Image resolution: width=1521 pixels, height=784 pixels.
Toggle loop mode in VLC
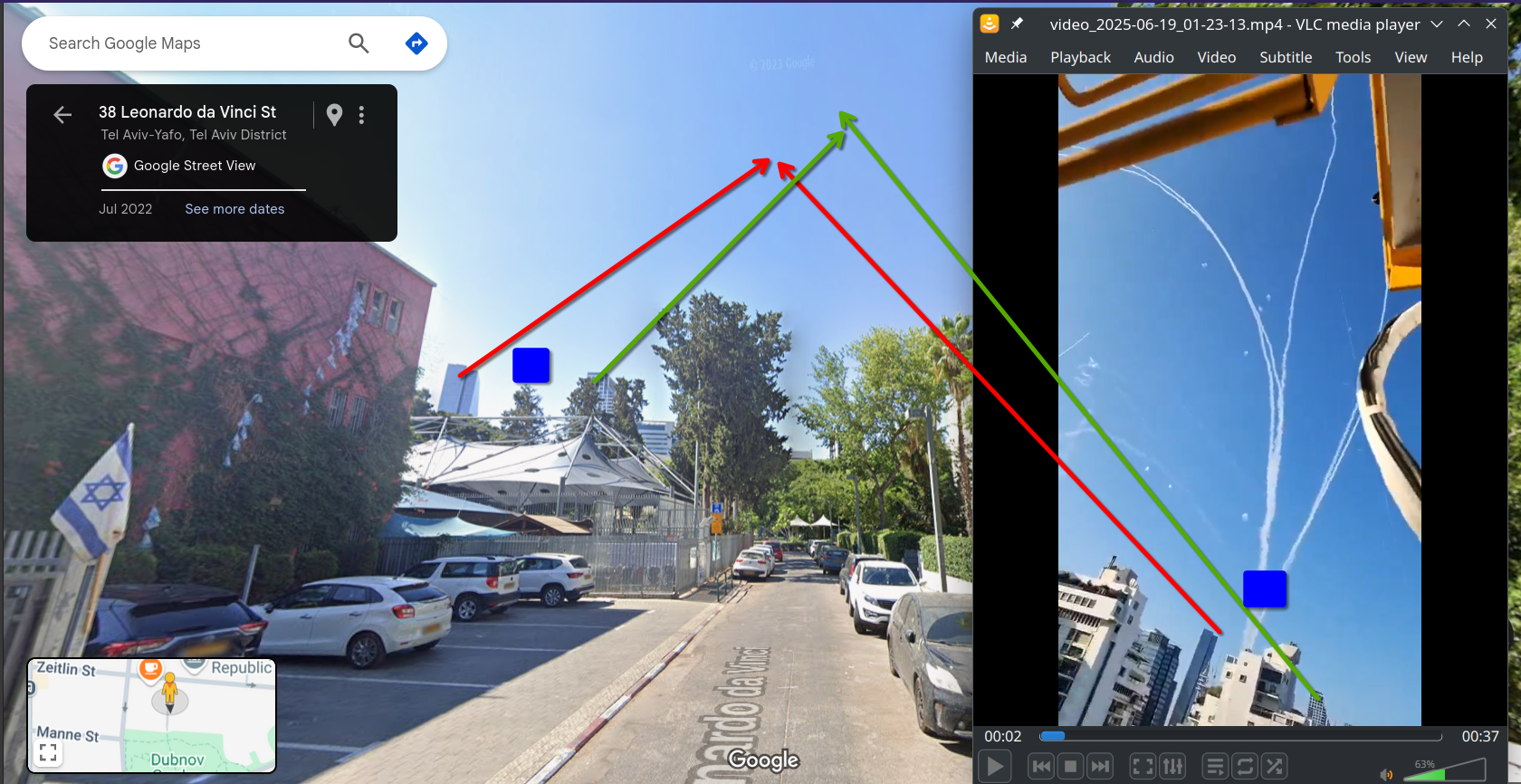pyautogui.click(x=1245, y=767)
